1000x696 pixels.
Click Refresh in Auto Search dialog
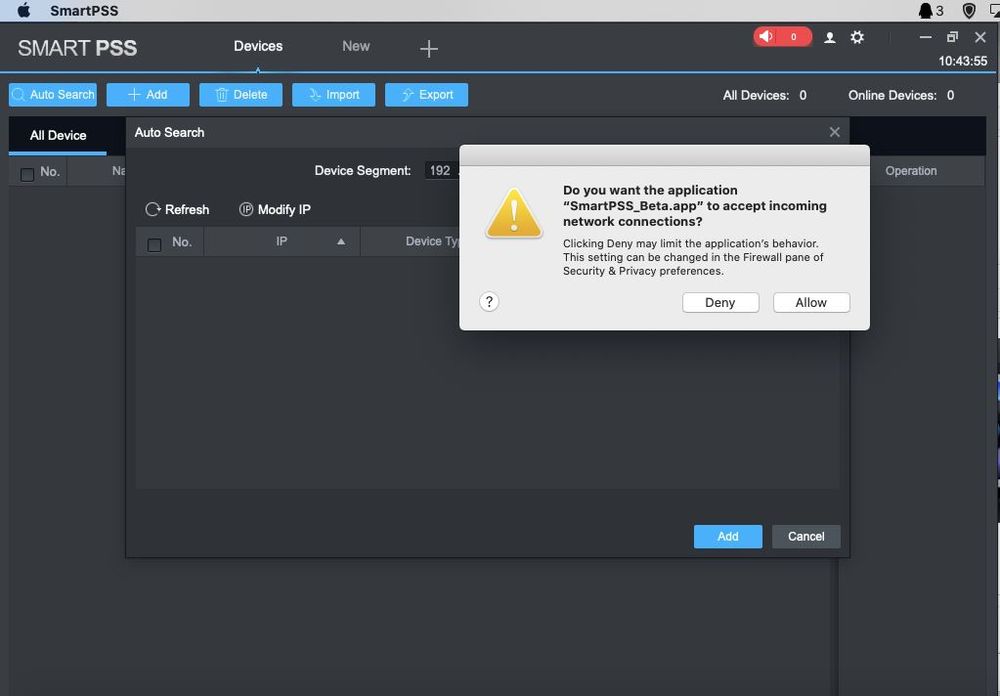tap(177, 209)
